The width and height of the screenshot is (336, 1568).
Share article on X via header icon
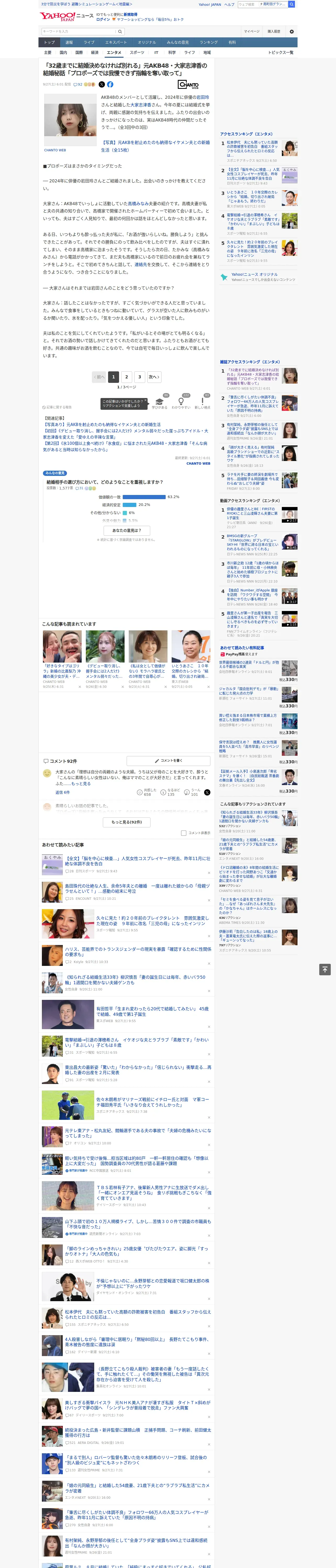(x=102, y=85)
